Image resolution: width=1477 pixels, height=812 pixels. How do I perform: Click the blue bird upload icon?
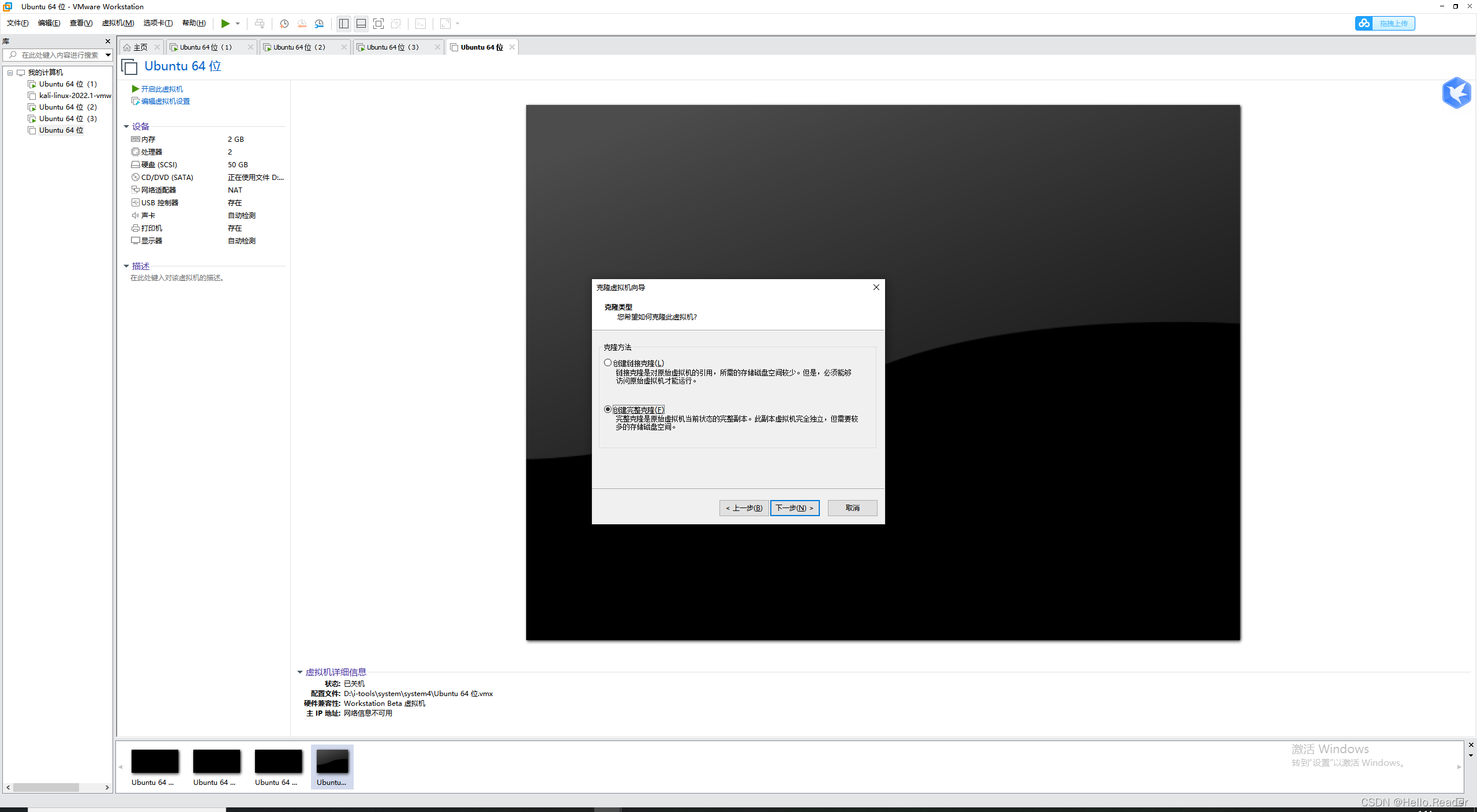tap(1456, 93)
